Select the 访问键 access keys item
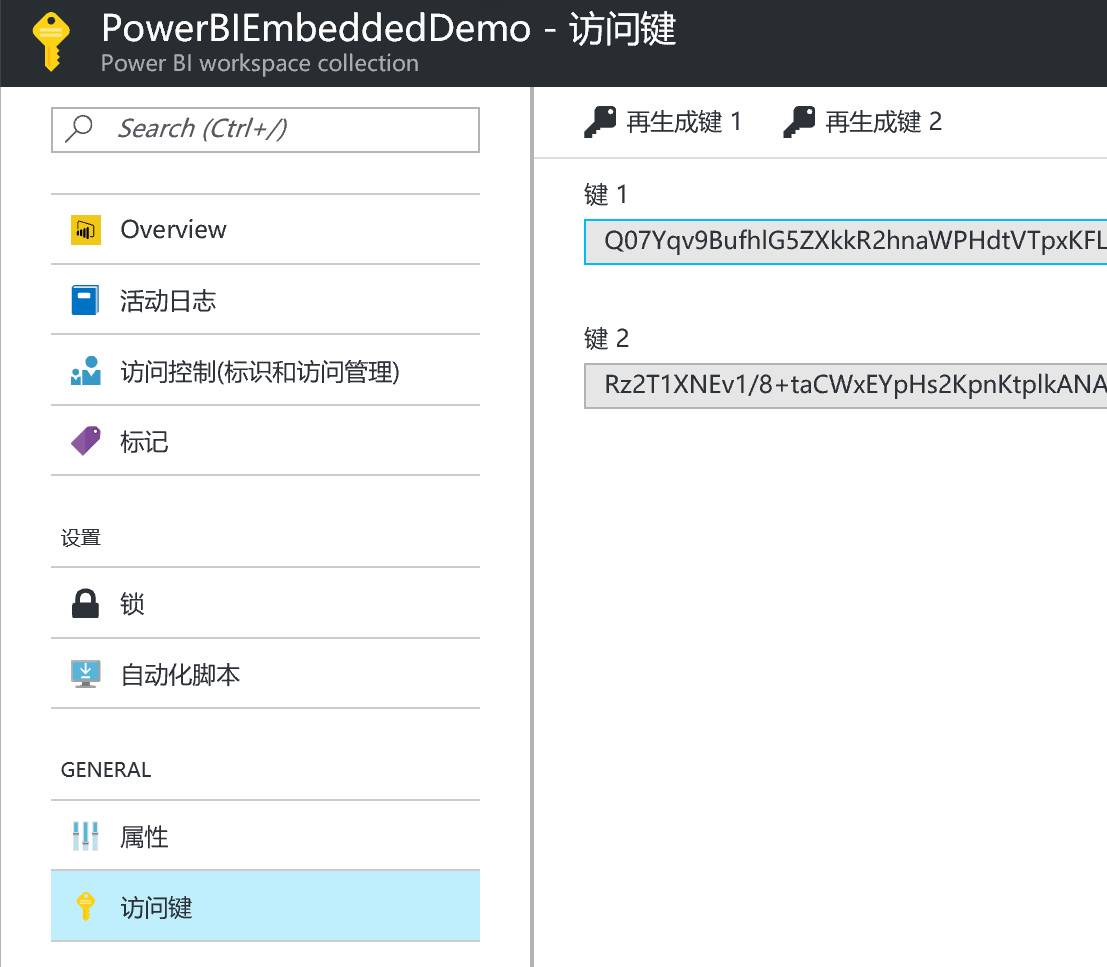Image resolution: width=1107 pixels, height=967 pixels. (265, 906)
